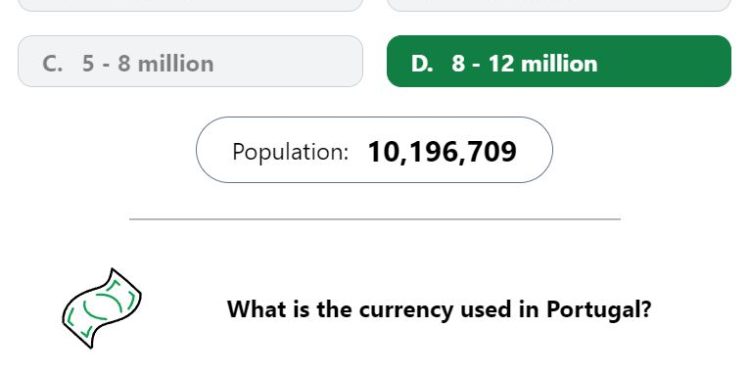This screenshot has height=375, width=750.
Task: Click the highlighted green correct answer bar
Action: click(x=559, y=61)
